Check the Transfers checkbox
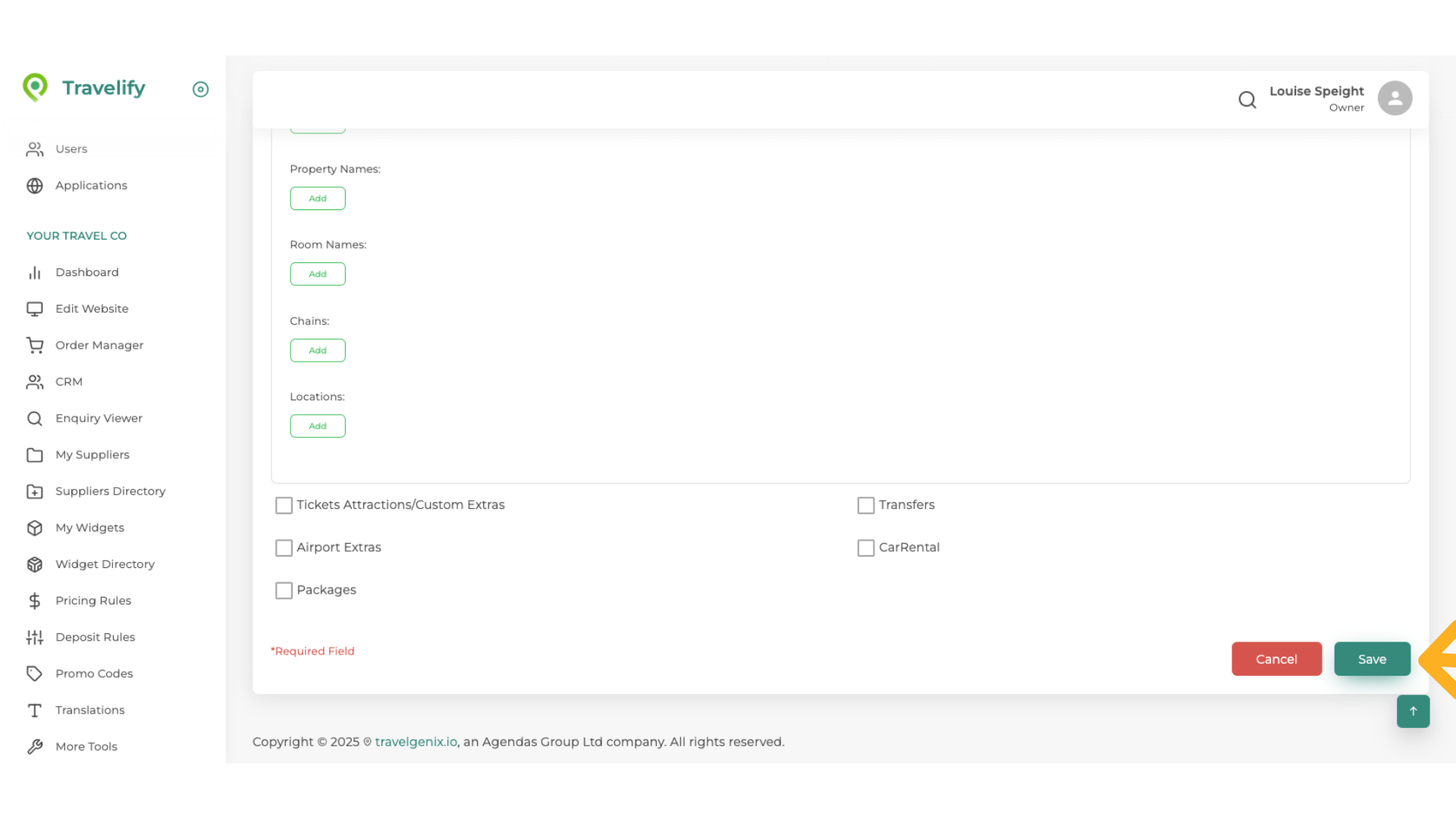The image size is (1456, 819). (865, 506)
